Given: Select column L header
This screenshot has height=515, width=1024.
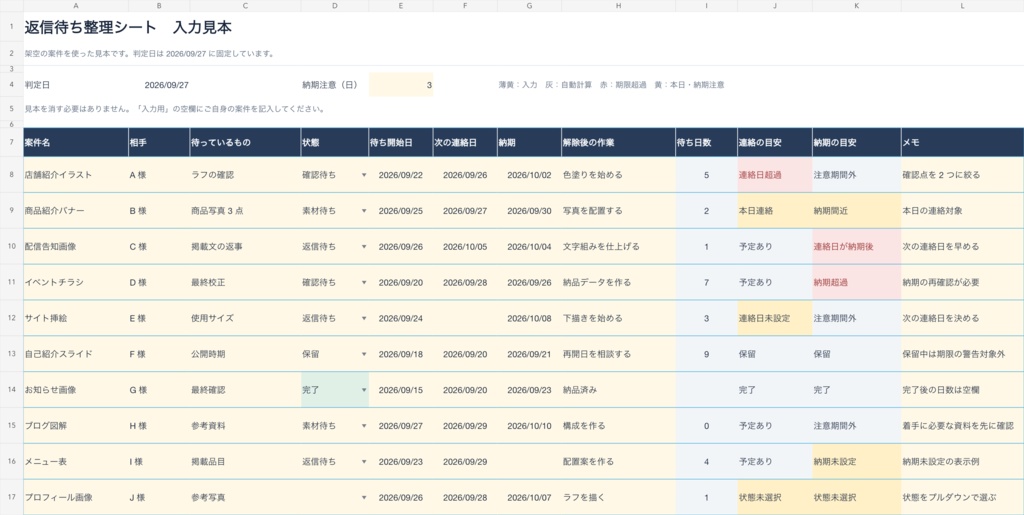Looking at the screenshot, I should point(962,6).
